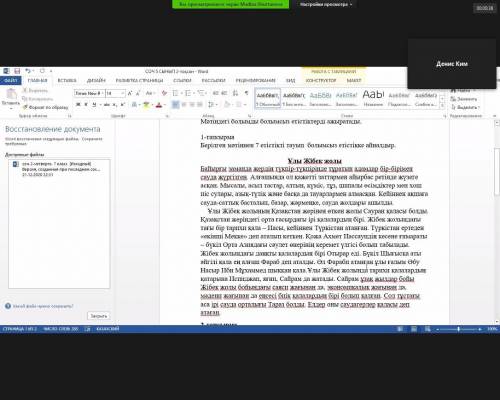The width and height of the screenshot is (500, 400).
Task: Apply the Format Painter (Формат по образцу)
Action: click(x=45, y=107)
